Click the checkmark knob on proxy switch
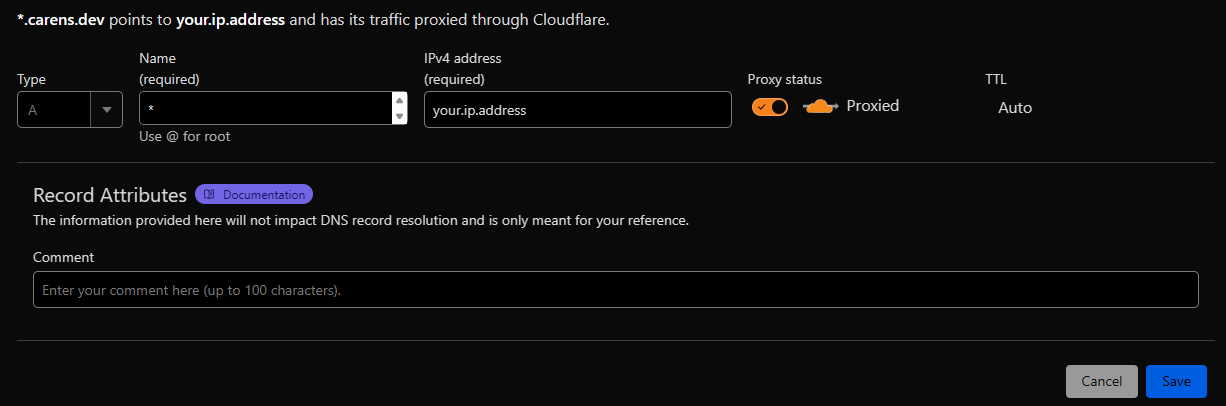 coord(762,107)
